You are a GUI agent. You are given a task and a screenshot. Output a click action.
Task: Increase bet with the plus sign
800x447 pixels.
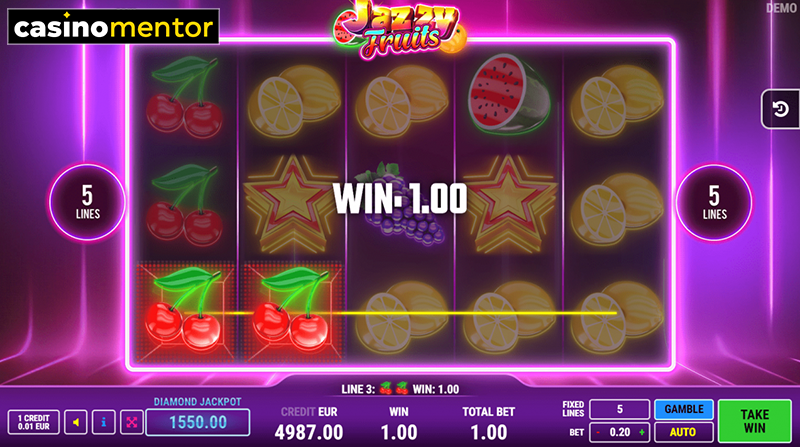point(642,432)
